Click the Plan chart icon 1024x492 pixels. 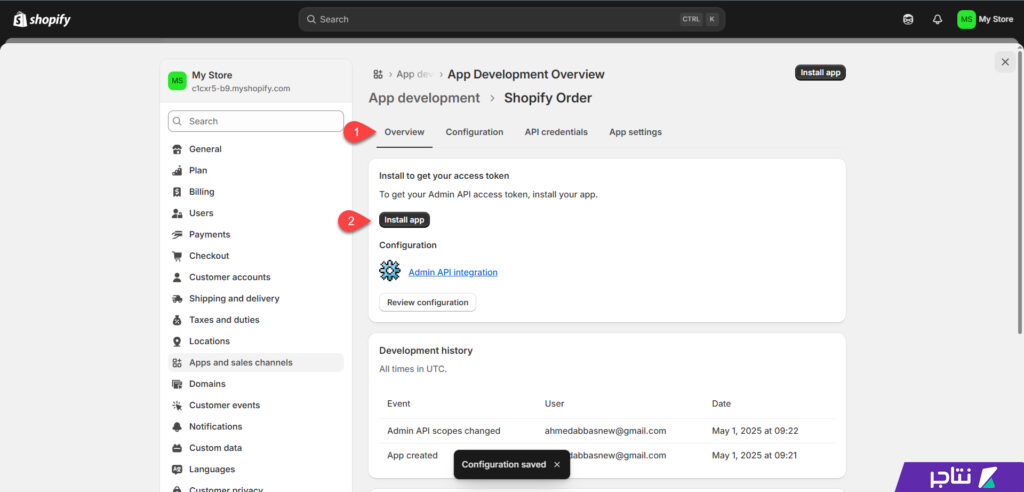click(177, 171)
